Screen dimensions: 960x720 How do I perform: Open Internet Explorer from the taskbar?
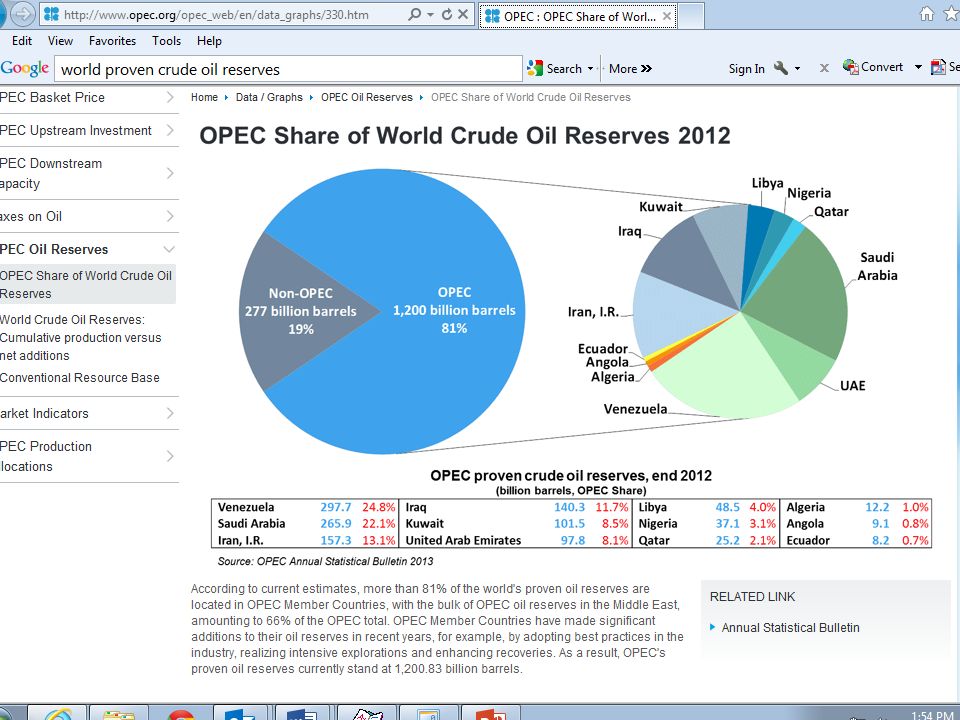[57, 713]
